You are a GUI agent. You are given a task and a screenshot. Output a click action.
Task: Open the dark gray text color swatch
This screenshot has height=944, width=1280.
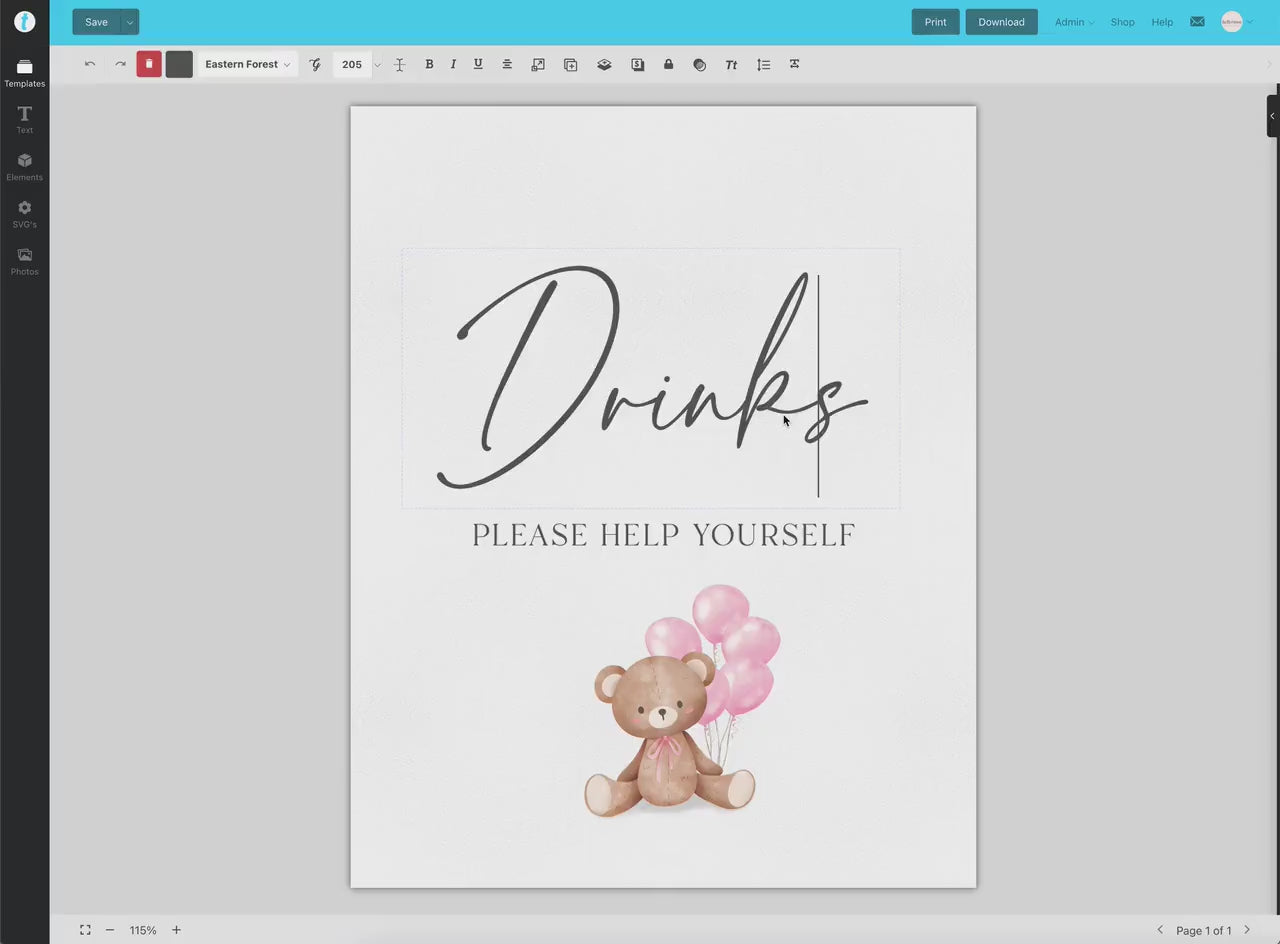[x=179, y=64]
